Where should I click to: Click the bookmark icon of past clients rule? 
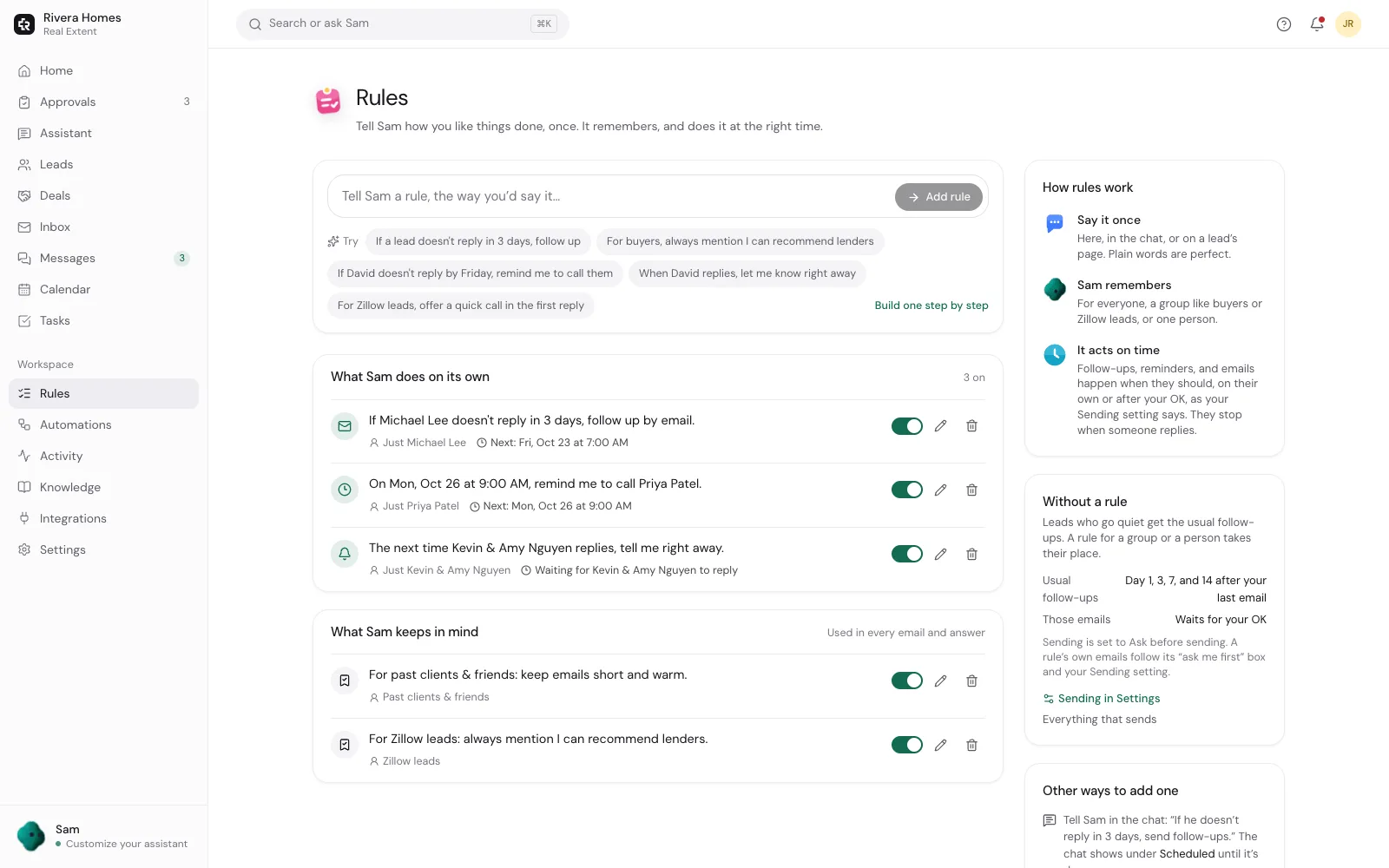(345, 681)
